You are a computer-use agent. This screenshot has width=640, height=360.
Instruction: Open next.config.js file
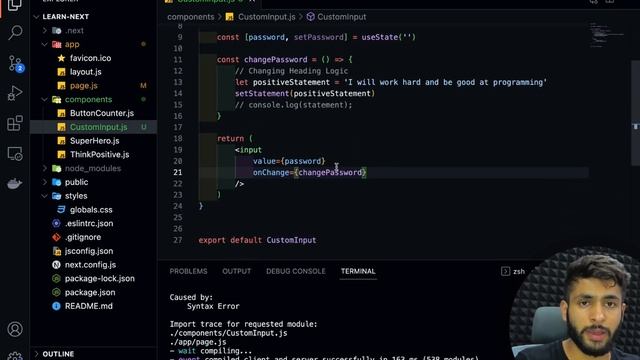90,265
